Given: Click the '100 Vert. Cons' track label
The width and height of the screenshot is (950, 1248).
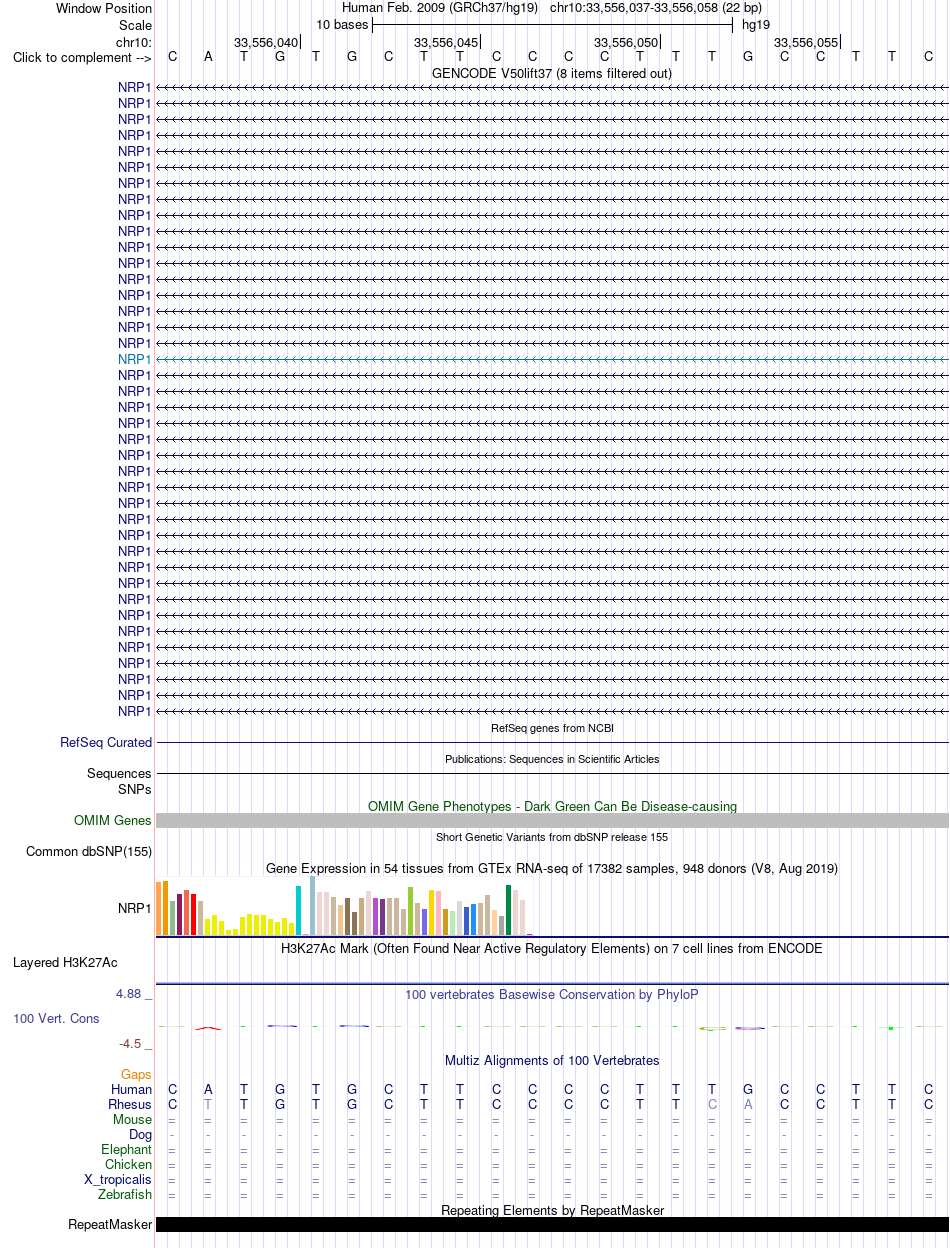Looking at the screenshot, I should point(56,1018).
